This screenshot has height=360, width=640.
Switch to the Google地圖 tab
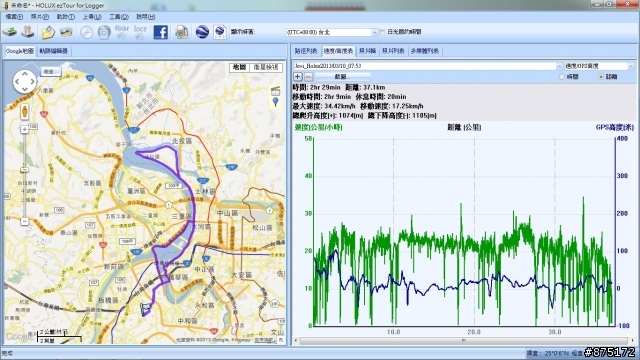click(20, 51)
